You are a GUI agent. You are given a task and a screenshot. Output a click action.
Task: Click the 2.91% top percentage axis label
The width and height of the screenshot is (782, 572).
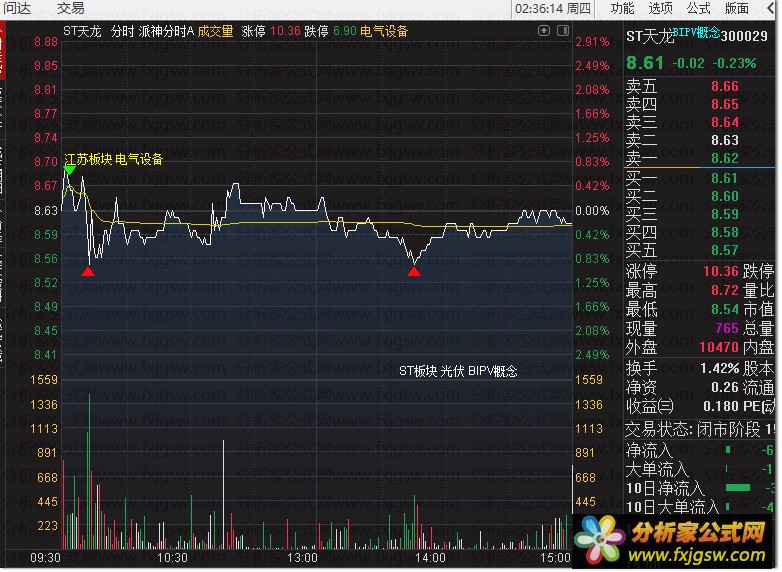coord(592,42)
